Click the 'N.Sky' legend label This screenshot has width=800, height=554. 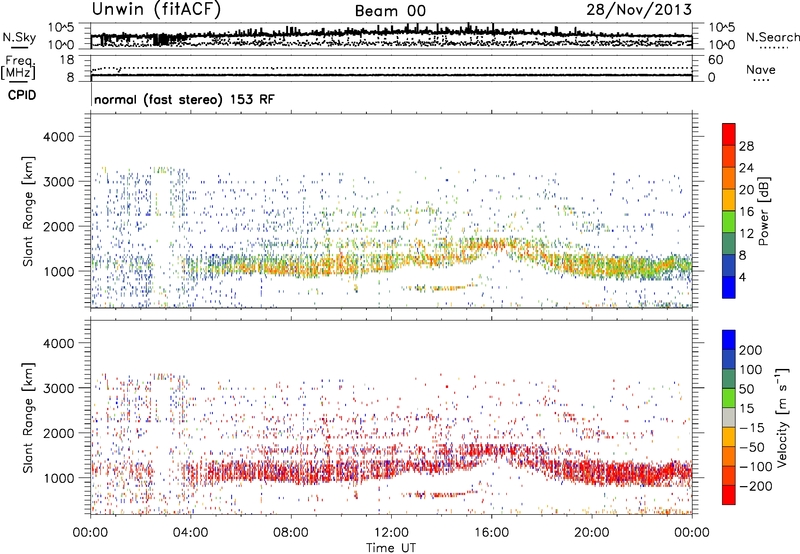tap(19, 37)
